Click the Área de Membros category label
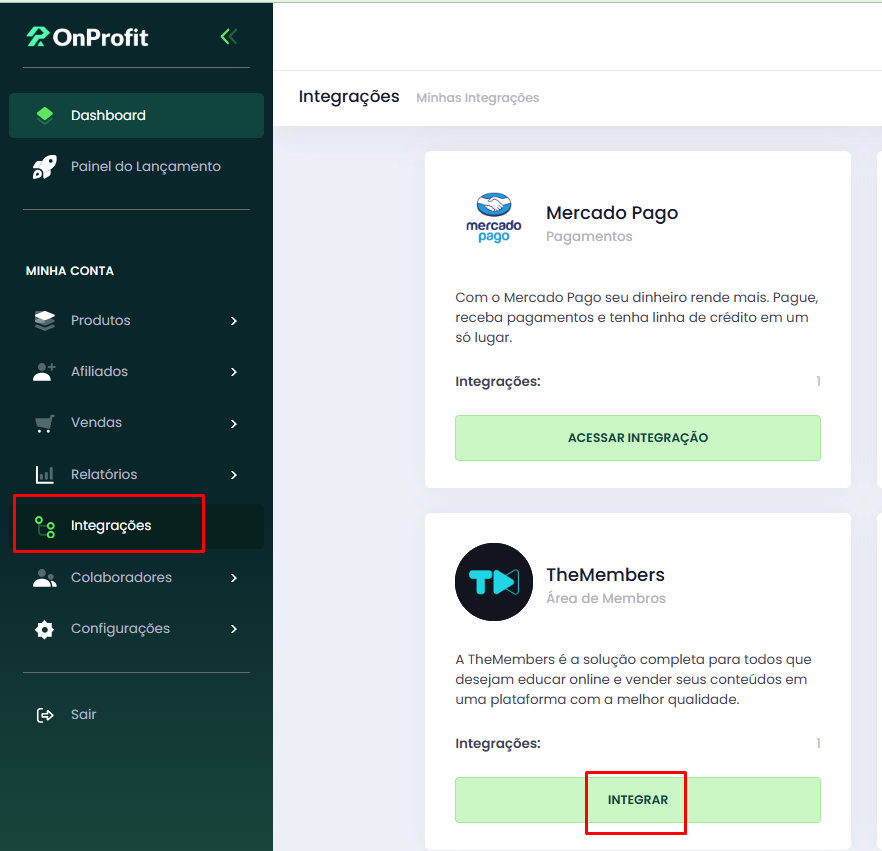The width and height of the screenshot is (882, 851). coord(606,598)
